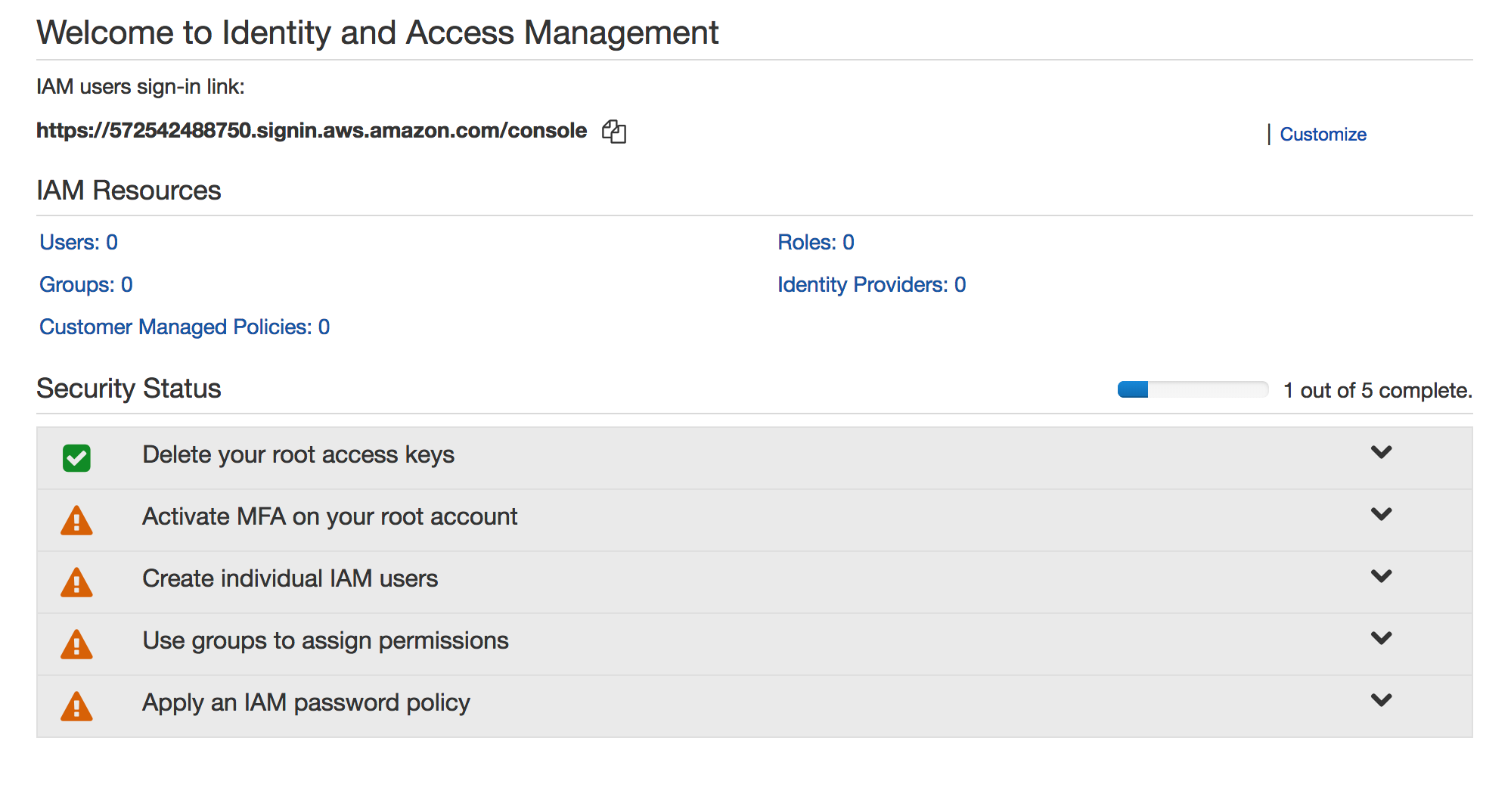Click warning icon beside Create individual IAM users

76,582
